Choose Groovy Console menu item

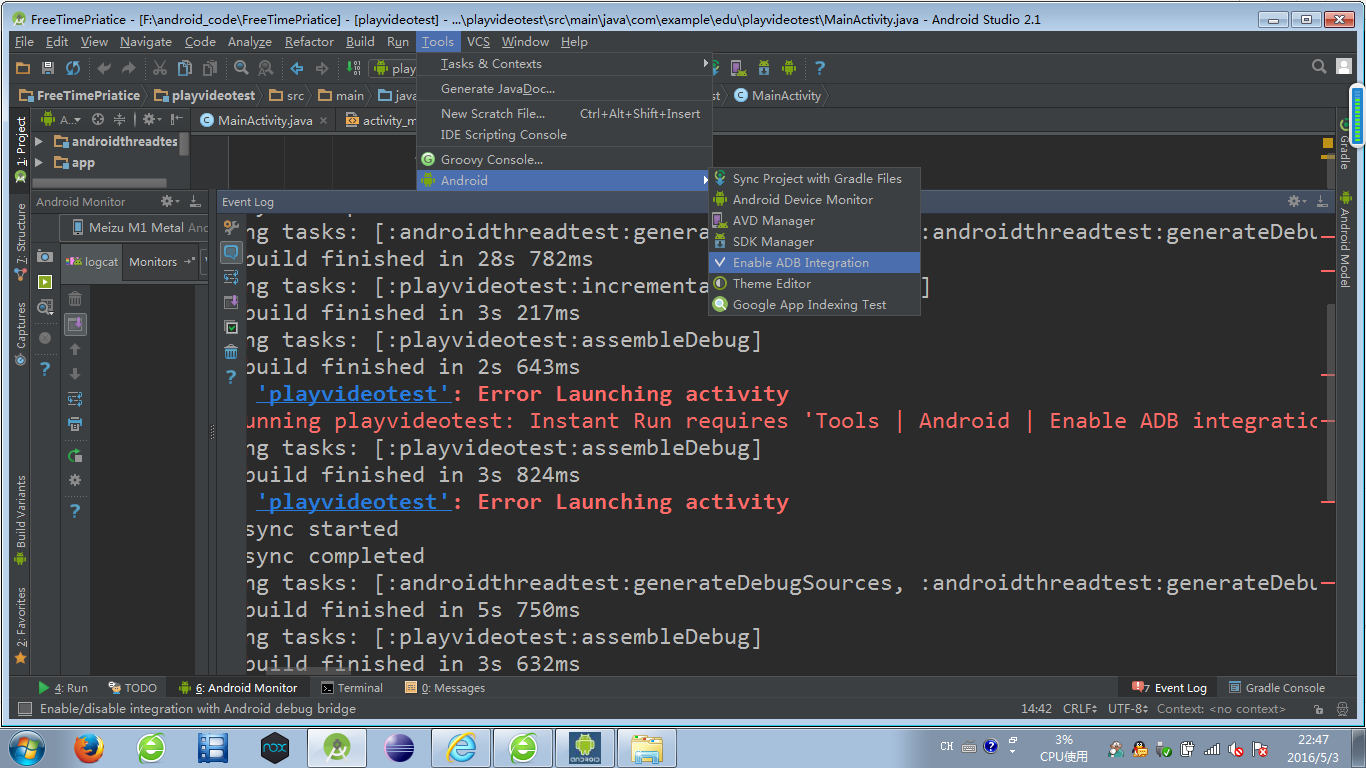pos(564,160)
